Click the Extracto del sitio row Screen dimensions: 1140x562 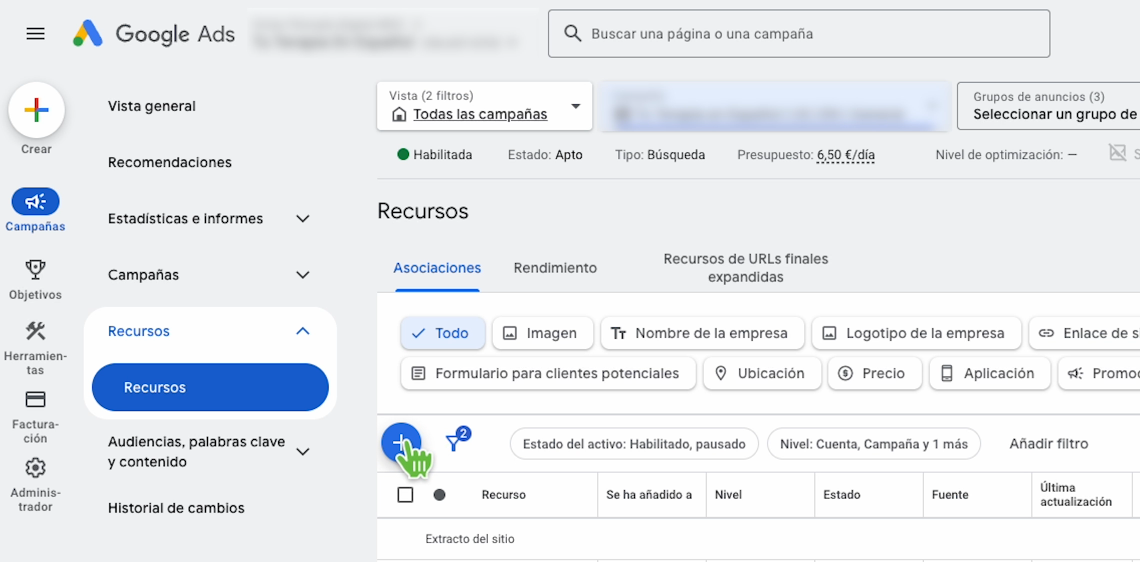470,539
